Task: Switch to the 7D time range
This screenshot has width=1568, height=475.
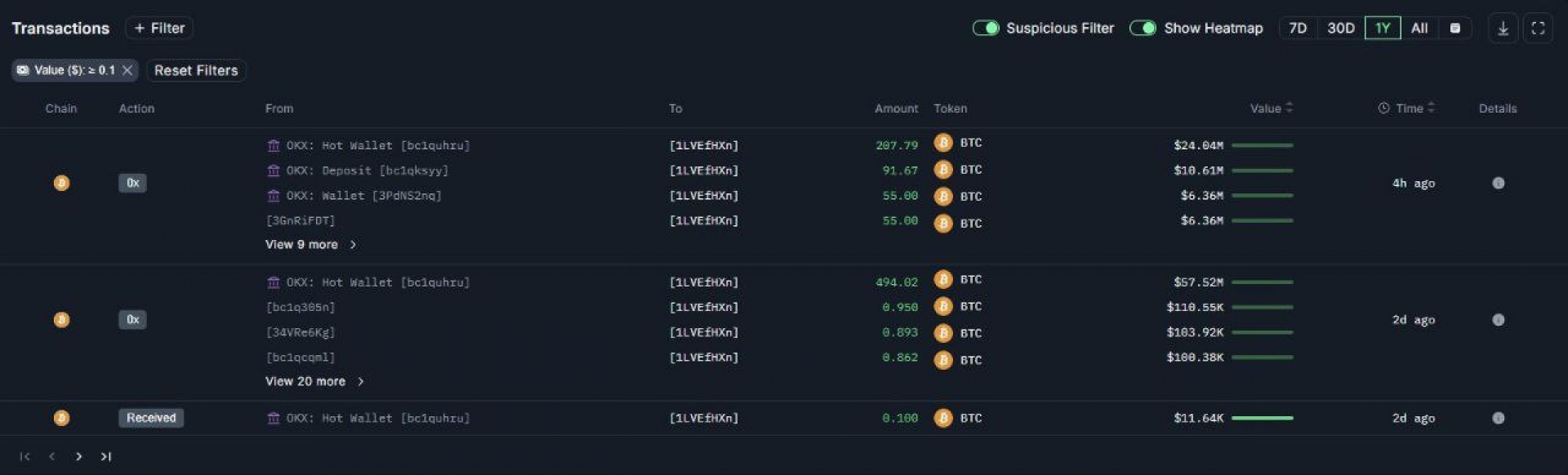Action: click(1298, 29)
